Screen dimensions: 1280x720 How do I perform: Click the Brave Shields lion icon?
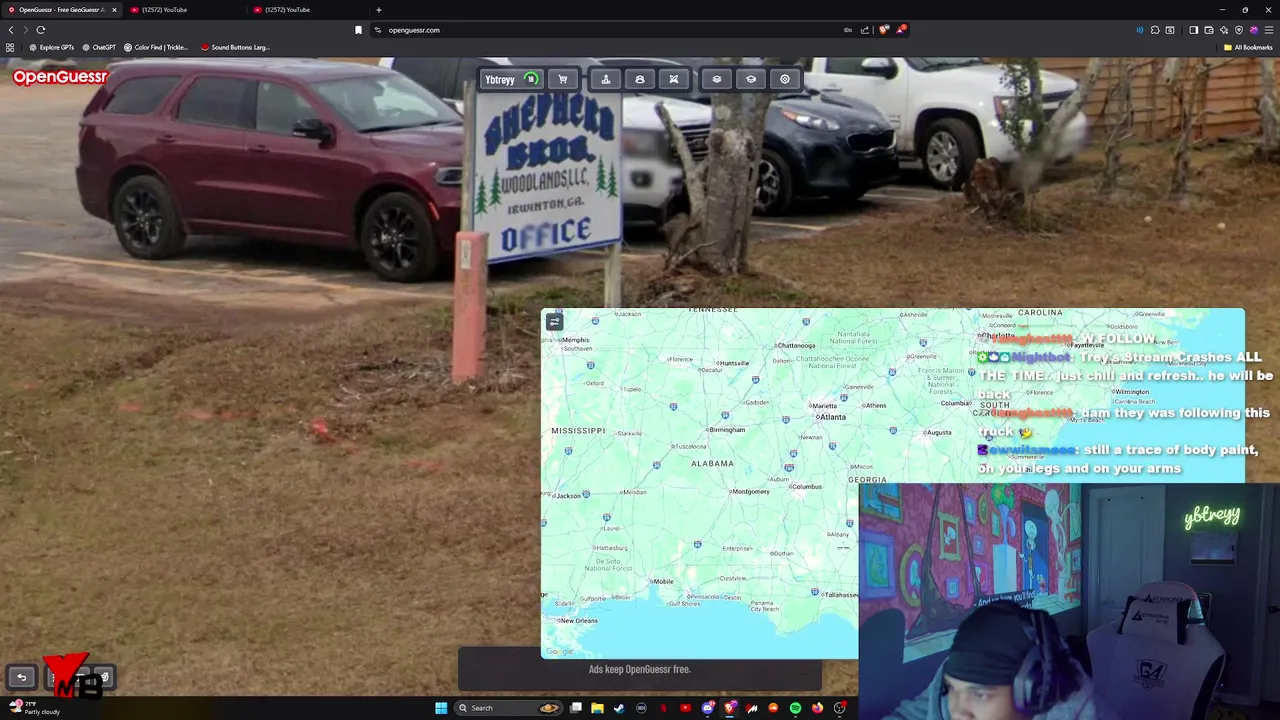[884, 30]
